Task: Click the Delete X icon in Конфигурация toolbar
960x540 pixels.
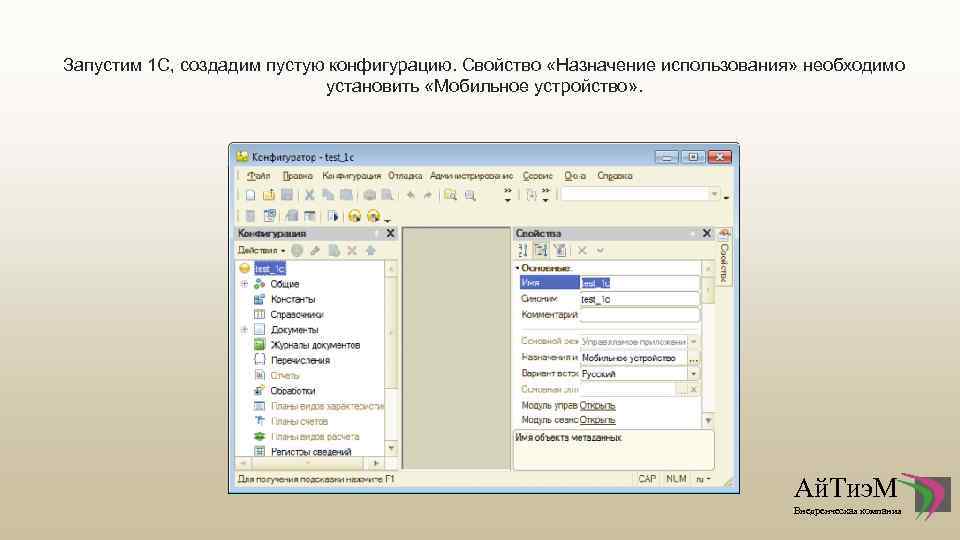Action: pos(352,250)
